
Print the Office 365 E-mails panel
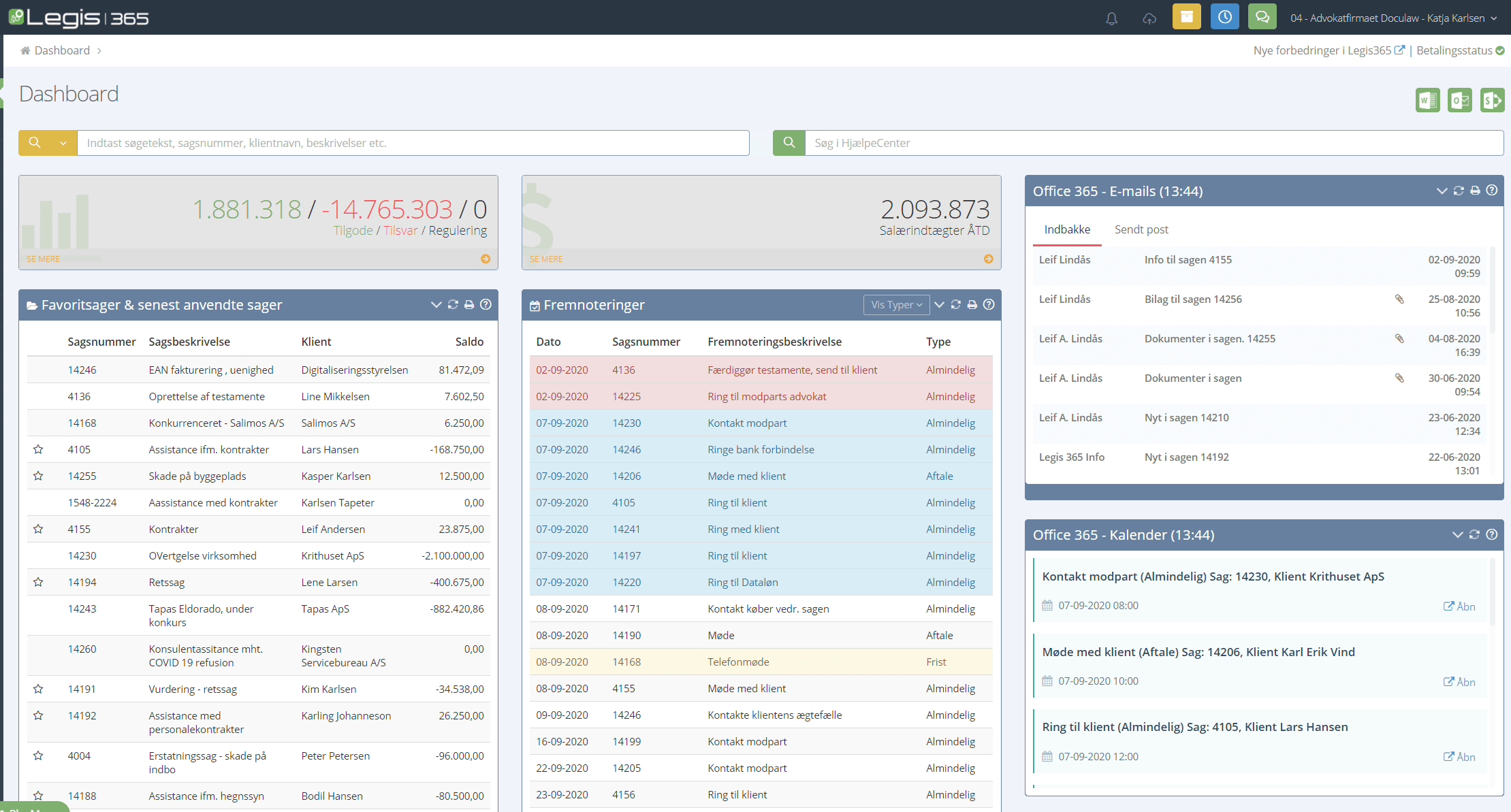coord(1475,191)
